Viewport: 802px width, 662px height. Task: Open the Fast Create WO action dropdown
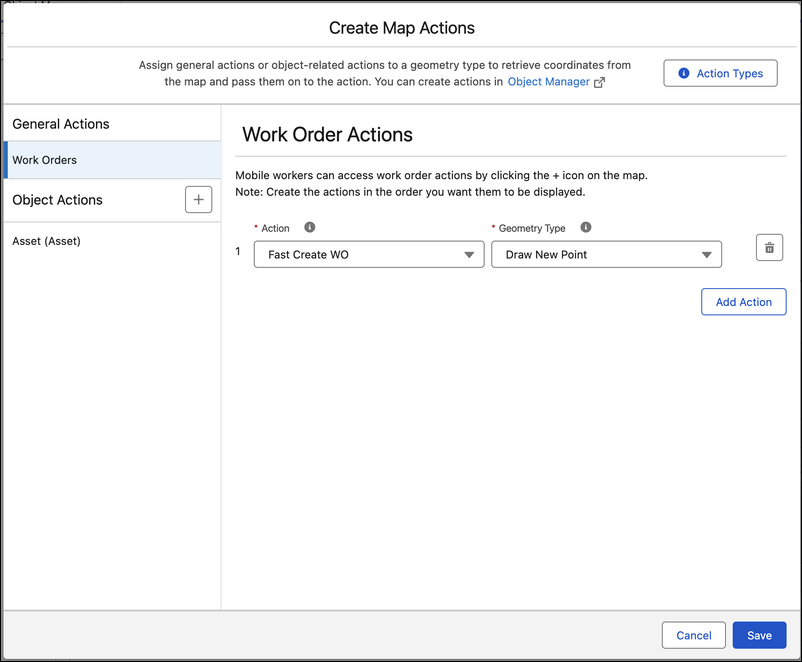click(369, 254)
